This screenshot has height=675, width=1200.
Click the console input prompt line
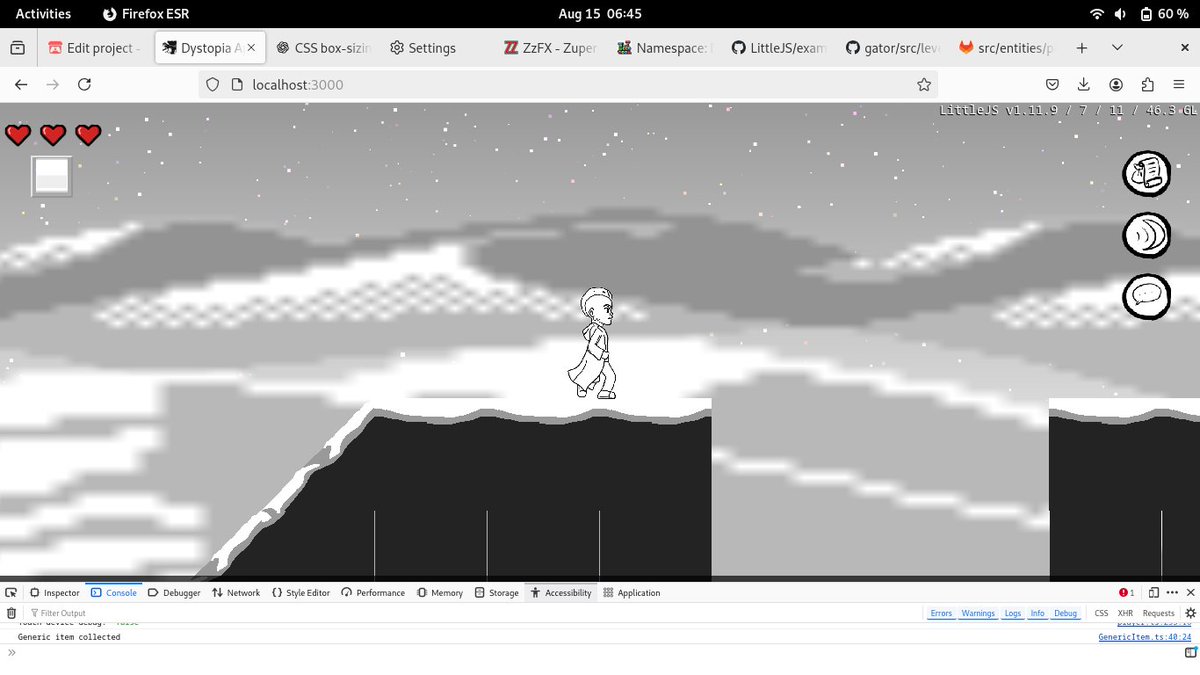pyautogui.click(x=590, y=653)
